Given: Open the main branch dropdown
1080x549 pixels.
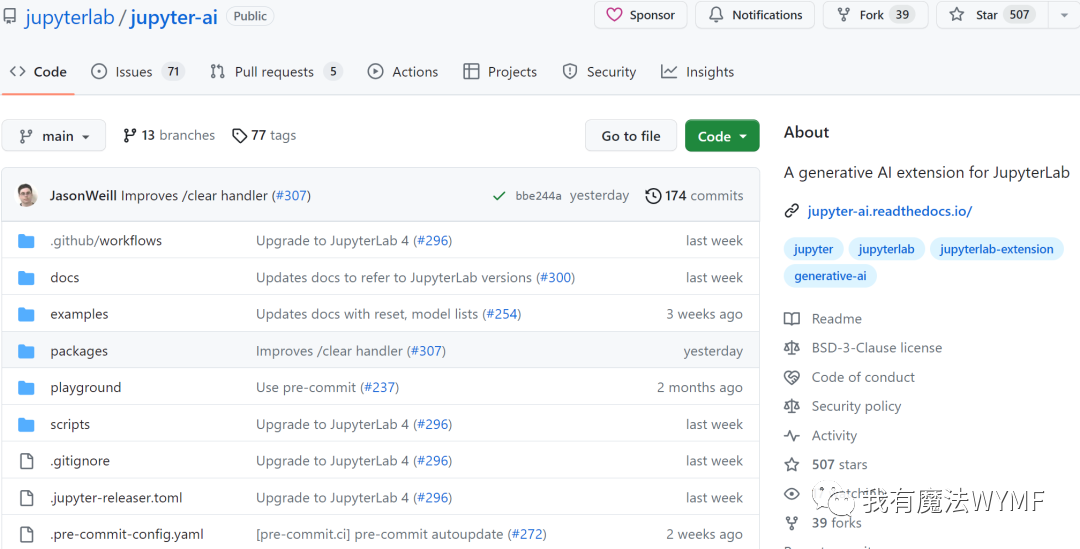Looking at the screenshot, I should pos(54,136).
